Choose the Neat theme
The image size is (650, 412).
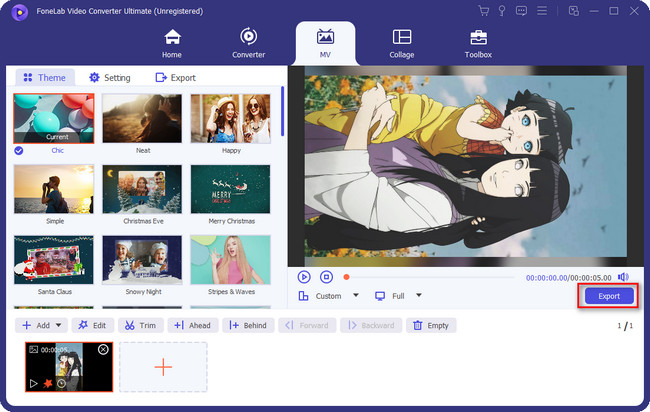pos(142,119)
